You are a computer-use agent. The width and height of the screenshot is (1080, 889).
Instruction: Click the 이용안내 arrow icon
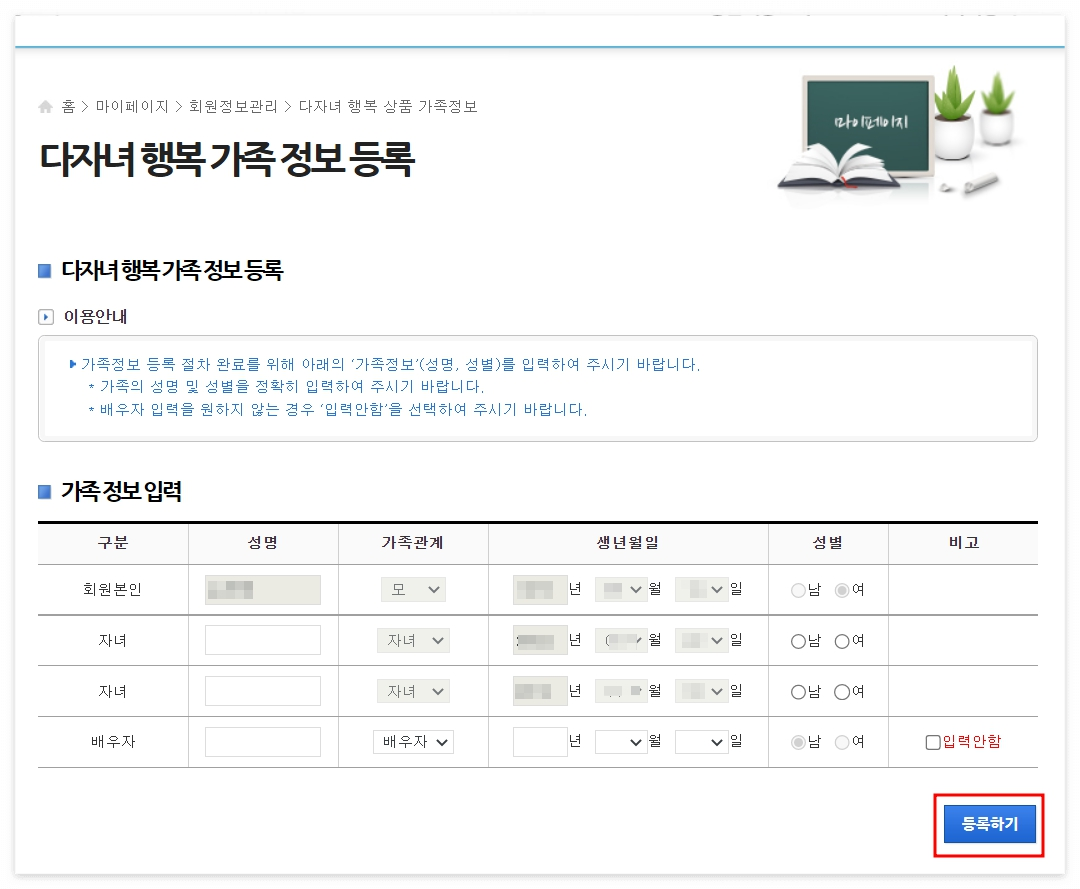click(45, 317)
